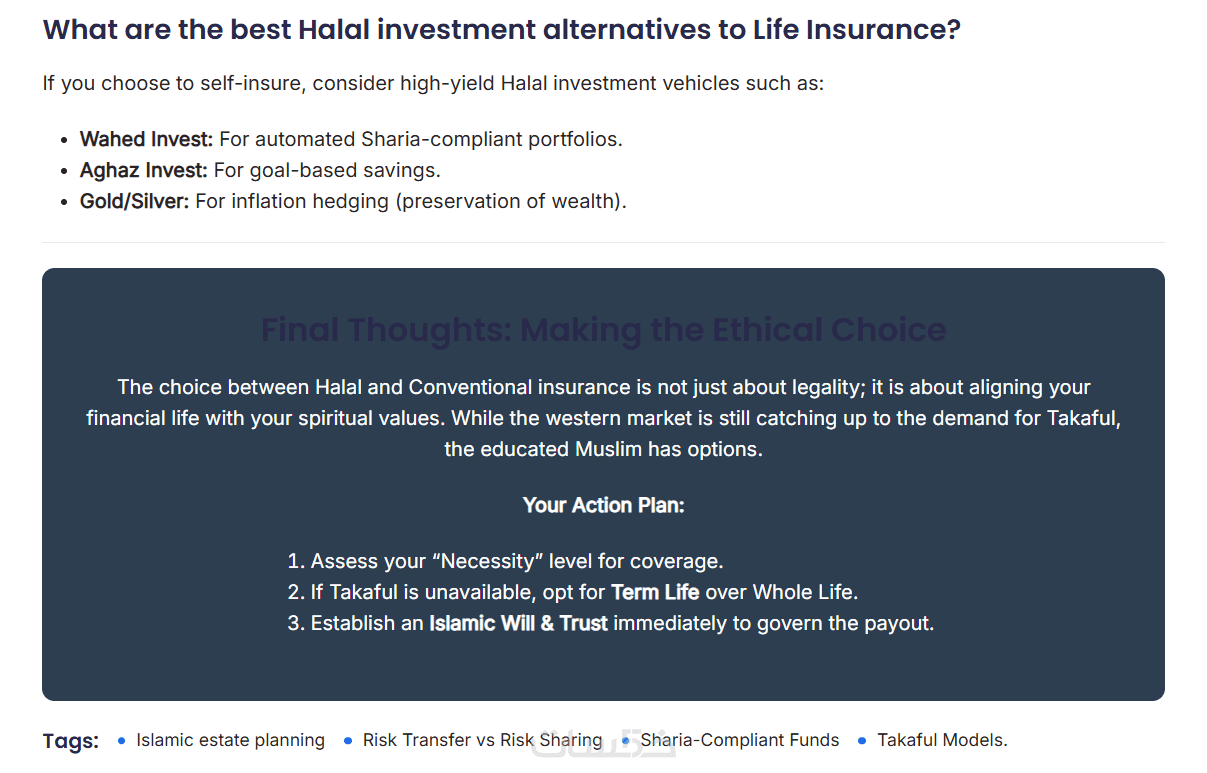This screenshot has width=1207, height=773.
Task: Open the Risk Transfer vs Risk Sharing tag
Action: point(482,740)
